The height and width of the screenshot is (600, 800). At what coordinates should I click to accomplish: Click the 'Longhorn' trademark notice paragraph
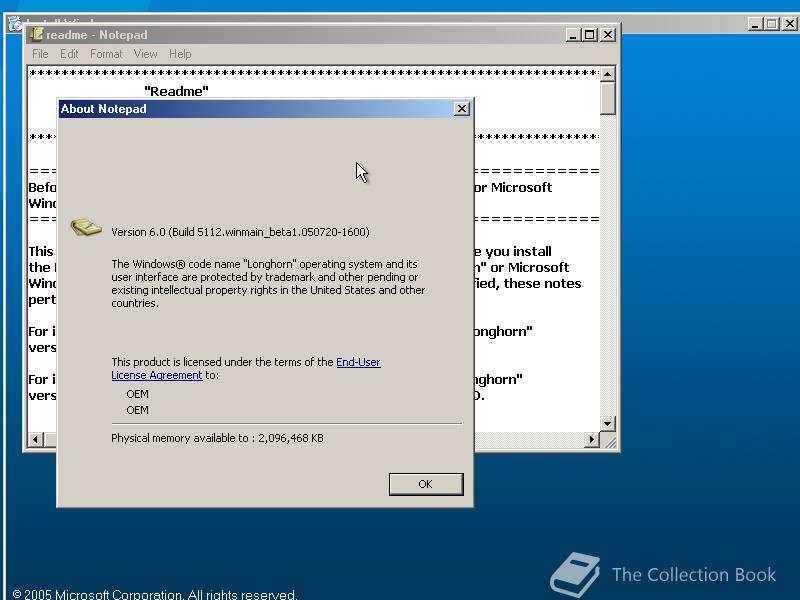268,284
